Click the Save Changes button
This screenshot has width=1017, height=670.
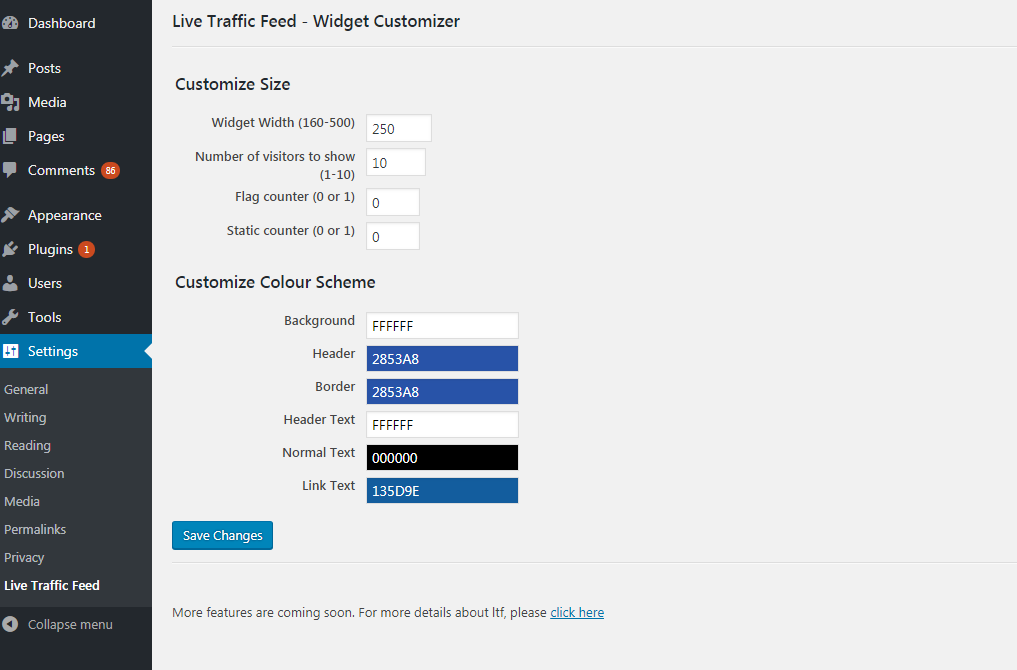click(x=222, y=535)
